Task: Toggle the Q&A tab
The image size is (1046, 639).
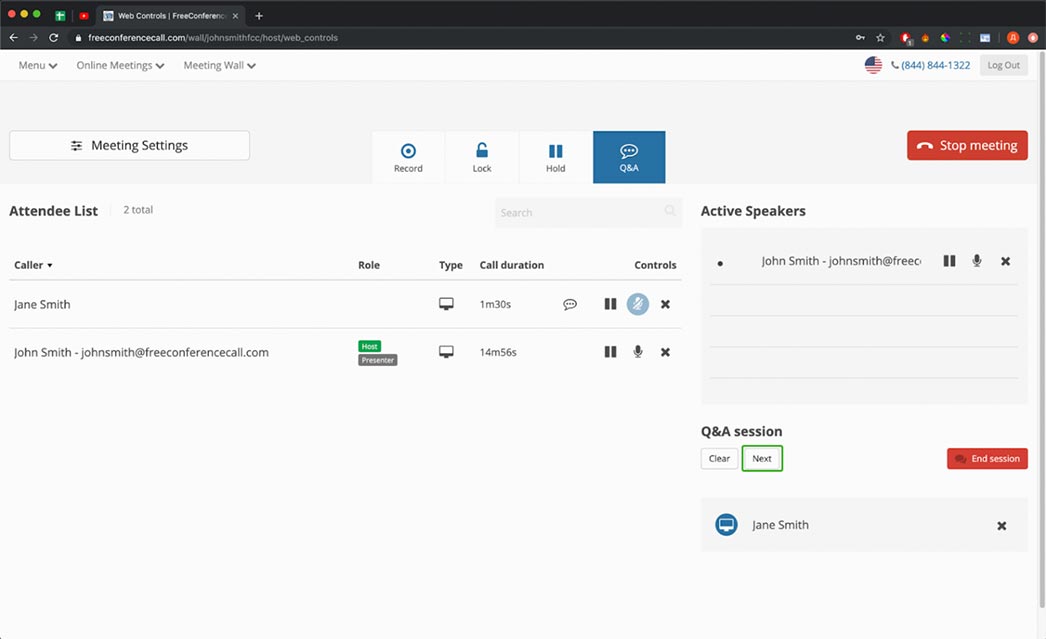Action: (x=628, y=157)
